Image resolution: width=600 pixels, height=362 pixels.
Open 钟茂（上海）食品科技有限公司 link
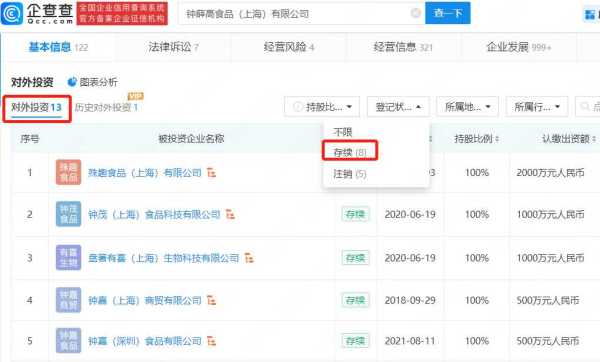(x=154, y=214)
